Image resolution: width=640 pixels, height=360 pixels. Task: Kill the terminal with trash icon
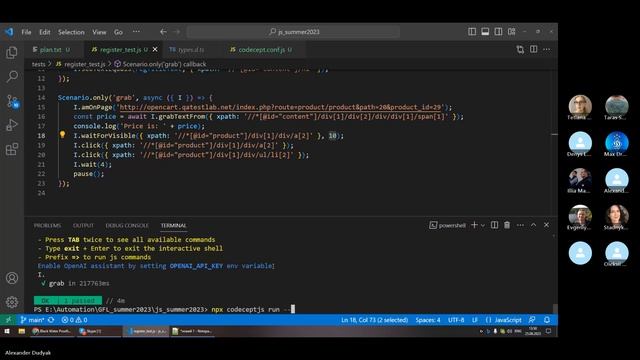pyautogui.click(x=507, y=225)
